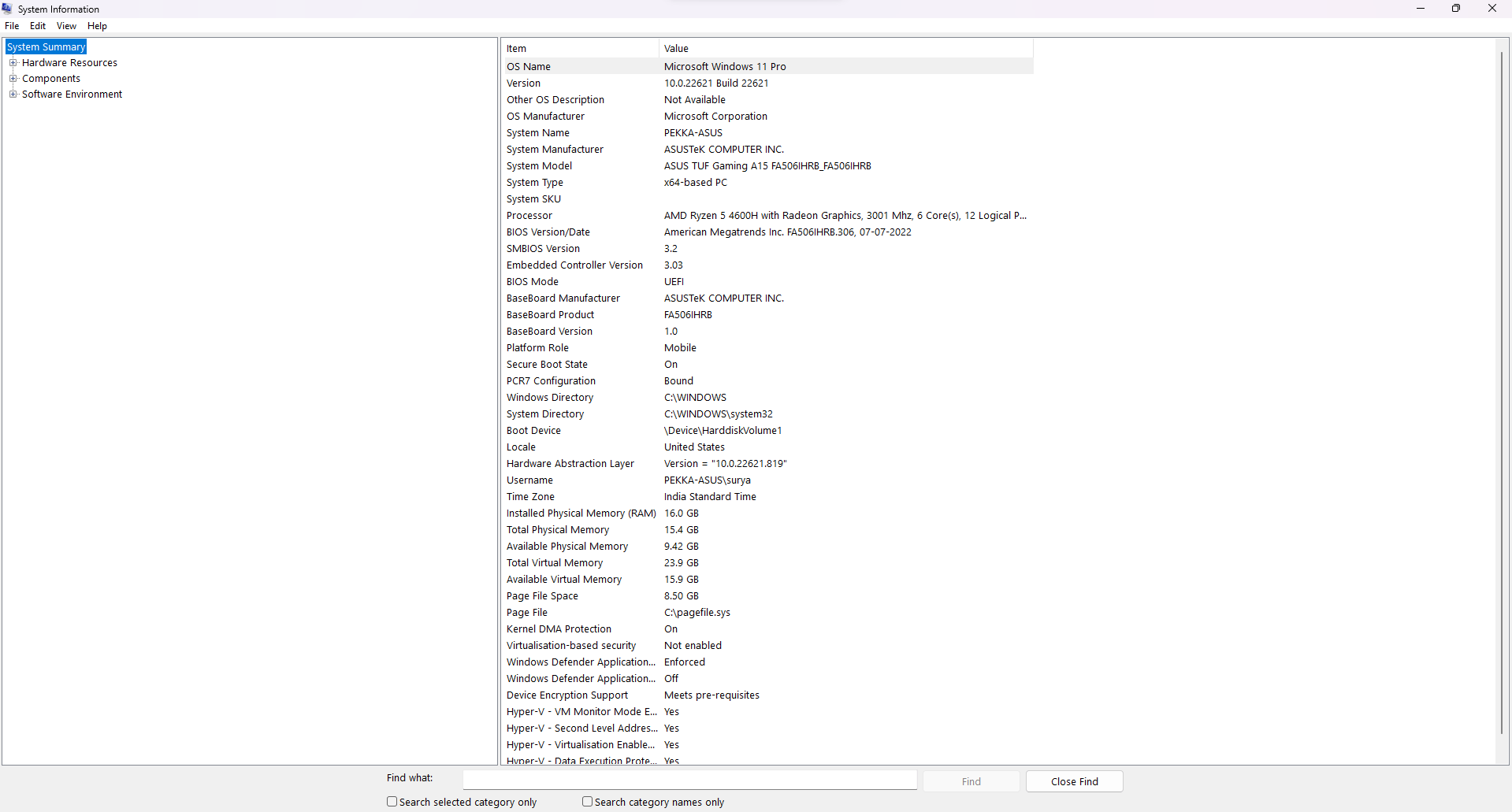This screenshot has height=812, width=1512.
Task: Select the SMBIOS Version row
Action: point(768,249)
